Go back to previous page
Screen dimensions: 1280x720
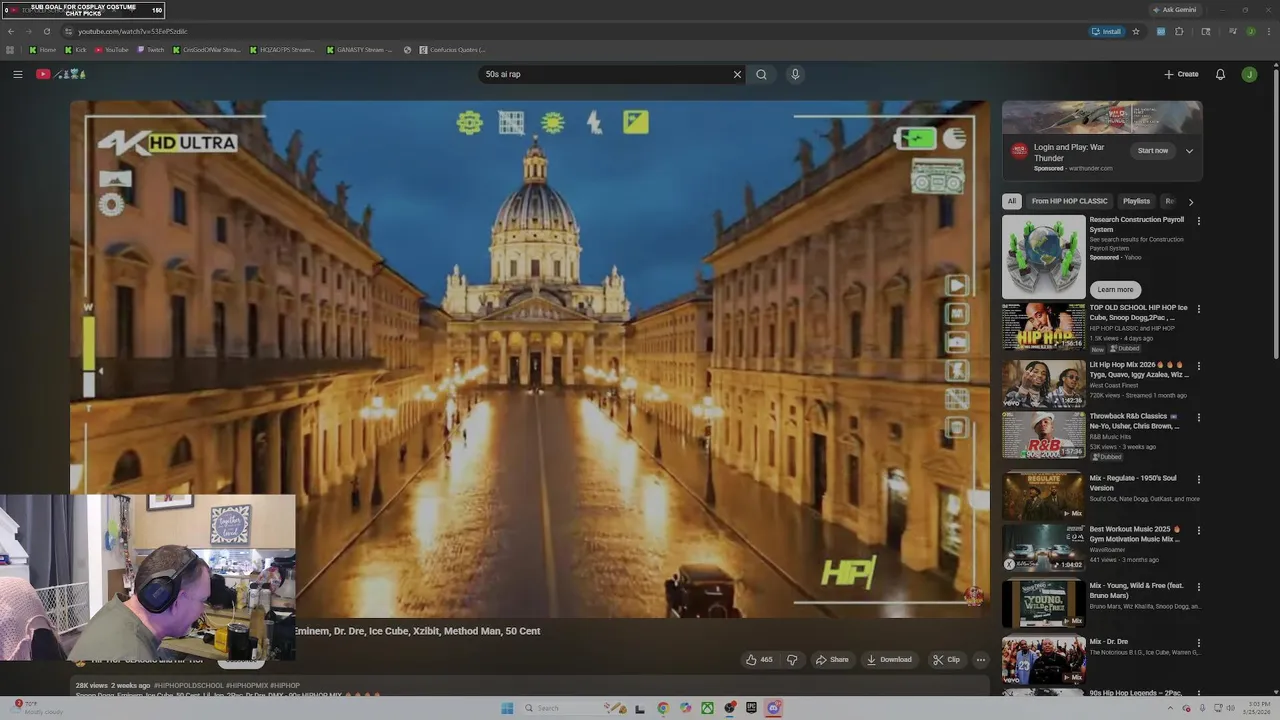click(x=11, y=31)
